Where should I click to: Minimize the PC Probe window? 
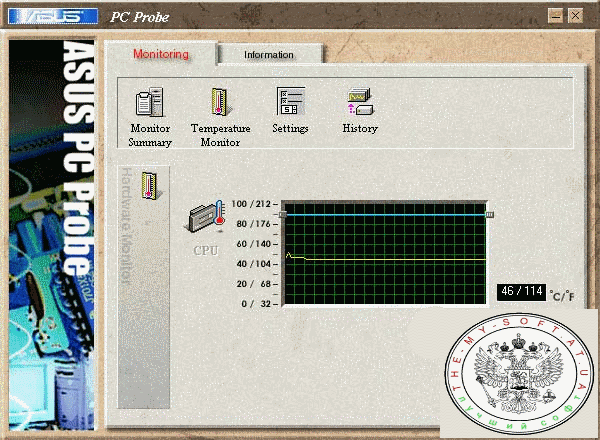click(x=558, y=16)
